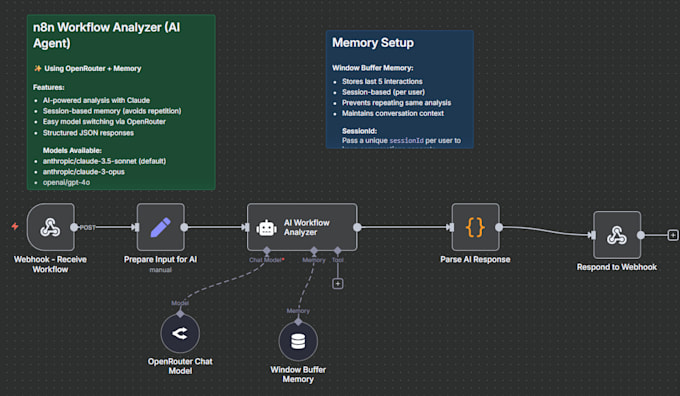Open the OpenRouter Chat Model node

[180, 334]
